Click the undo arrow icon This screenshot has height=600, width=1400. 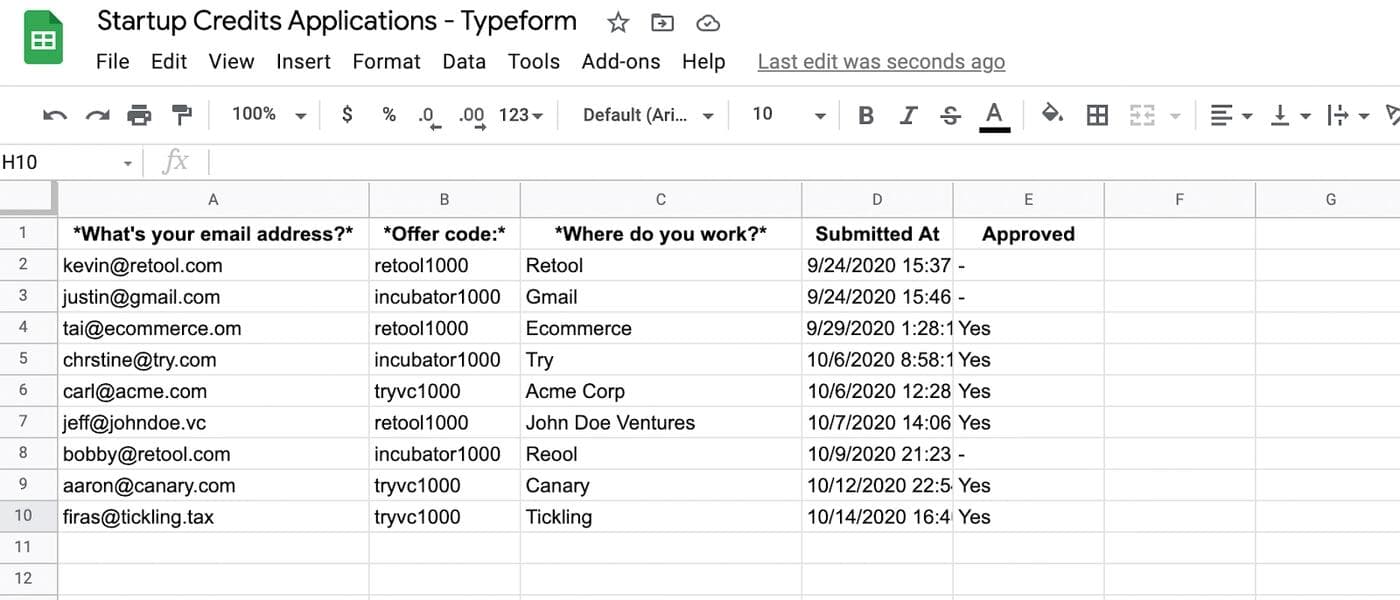coord(55,116)
